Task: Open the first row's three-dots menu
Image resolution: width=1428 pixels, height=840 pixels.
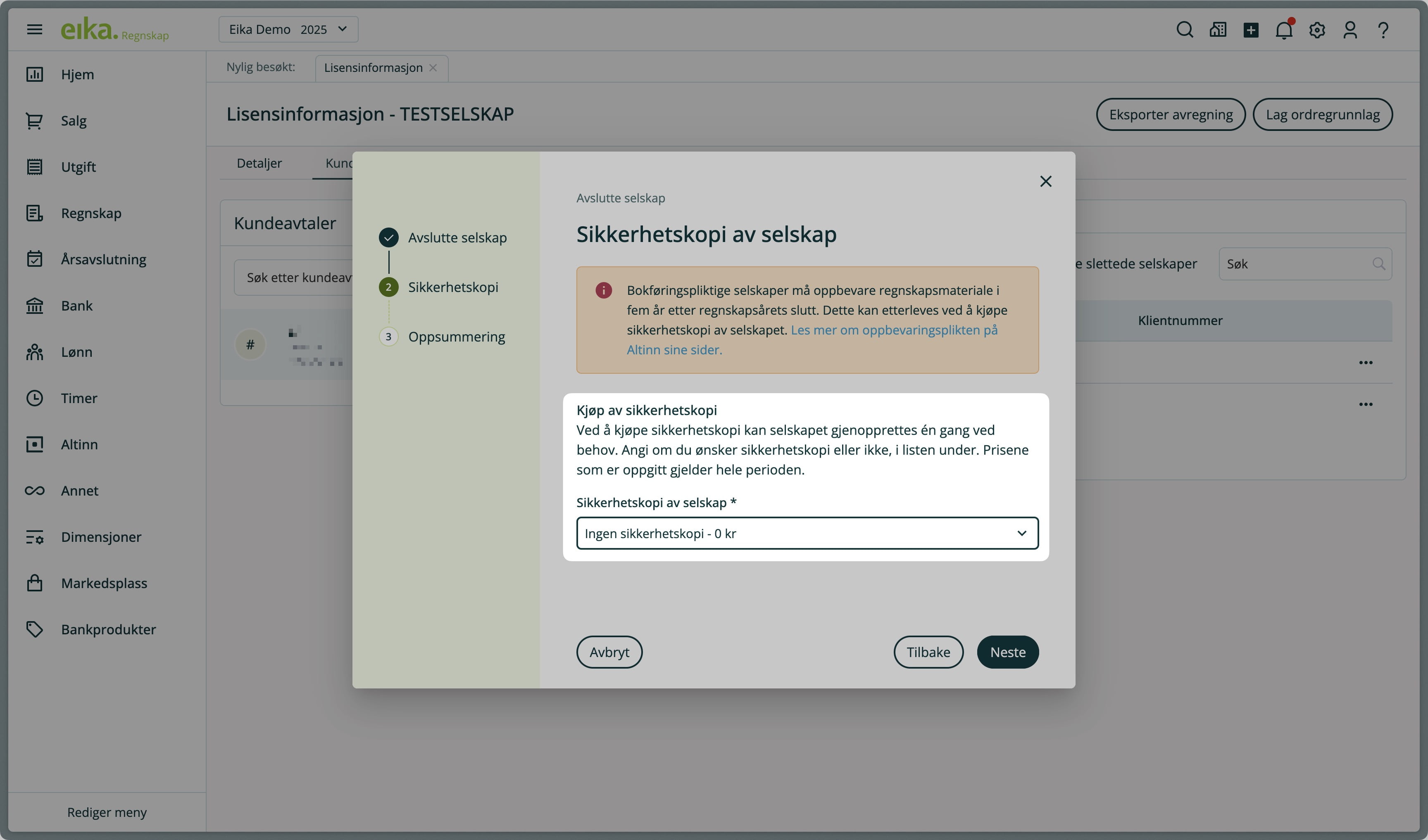Action: pyautogui.click(x=1365, y=363)
